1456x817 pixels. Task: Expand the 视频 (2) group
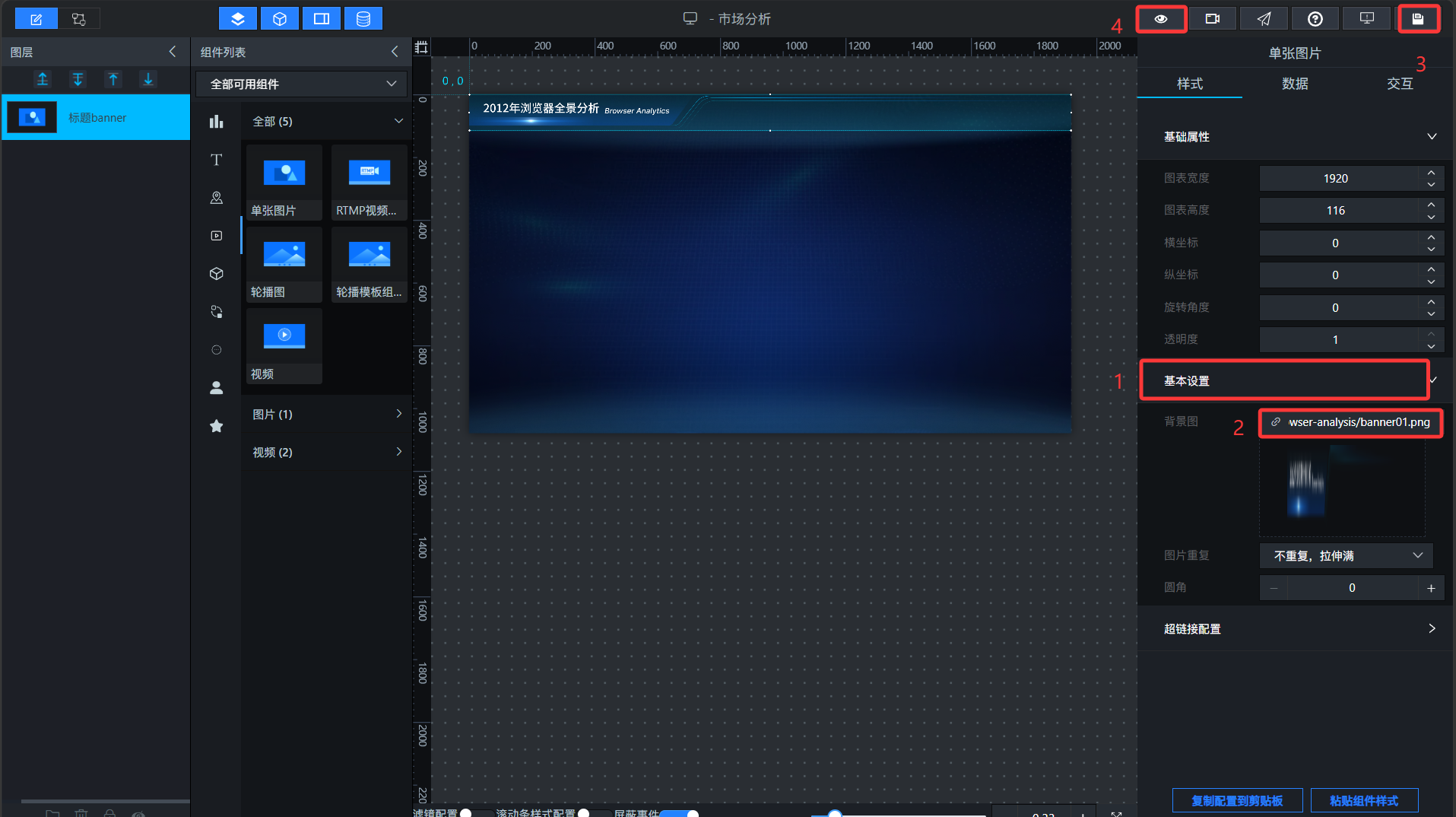(x=327, y=452)
